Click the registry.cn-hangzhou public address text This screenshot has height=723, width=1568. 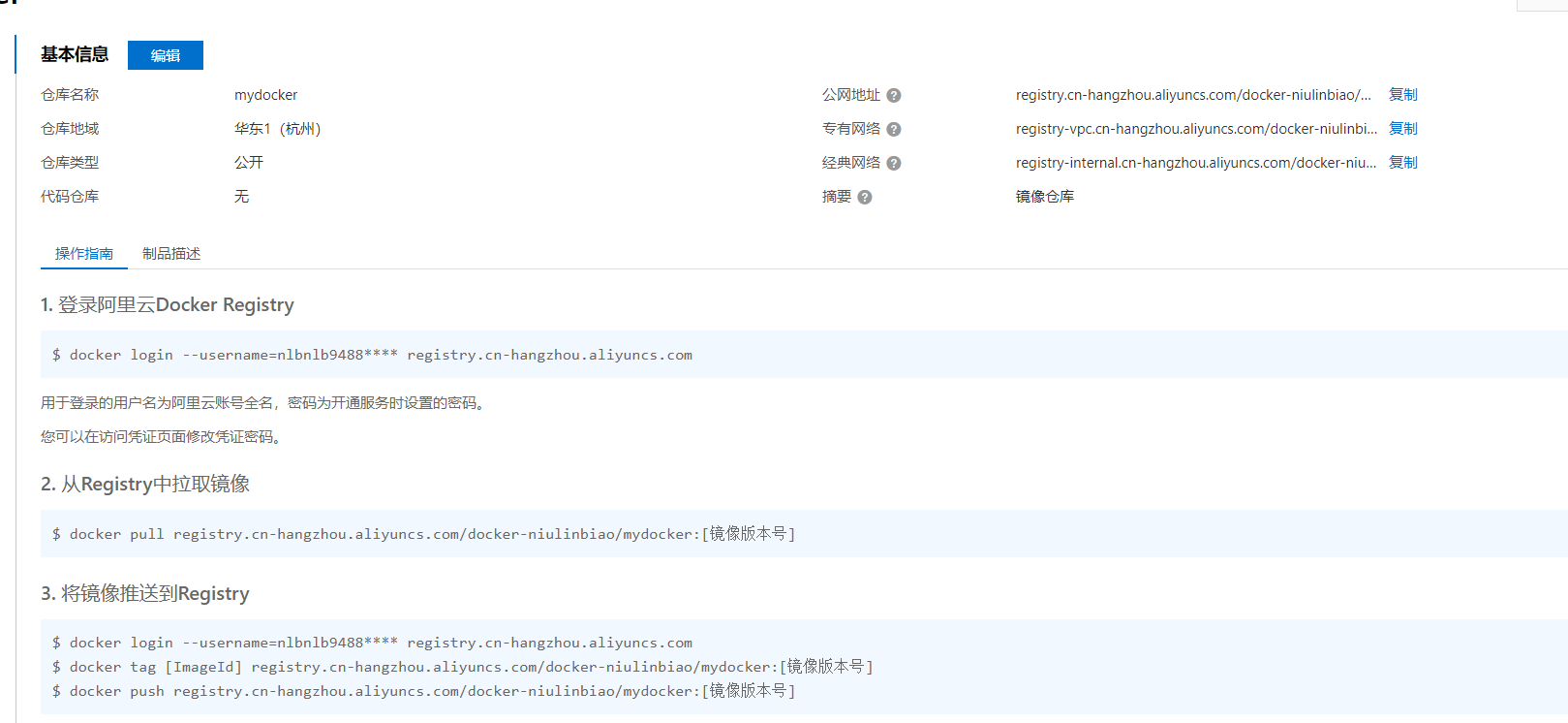click(1193, 95)
